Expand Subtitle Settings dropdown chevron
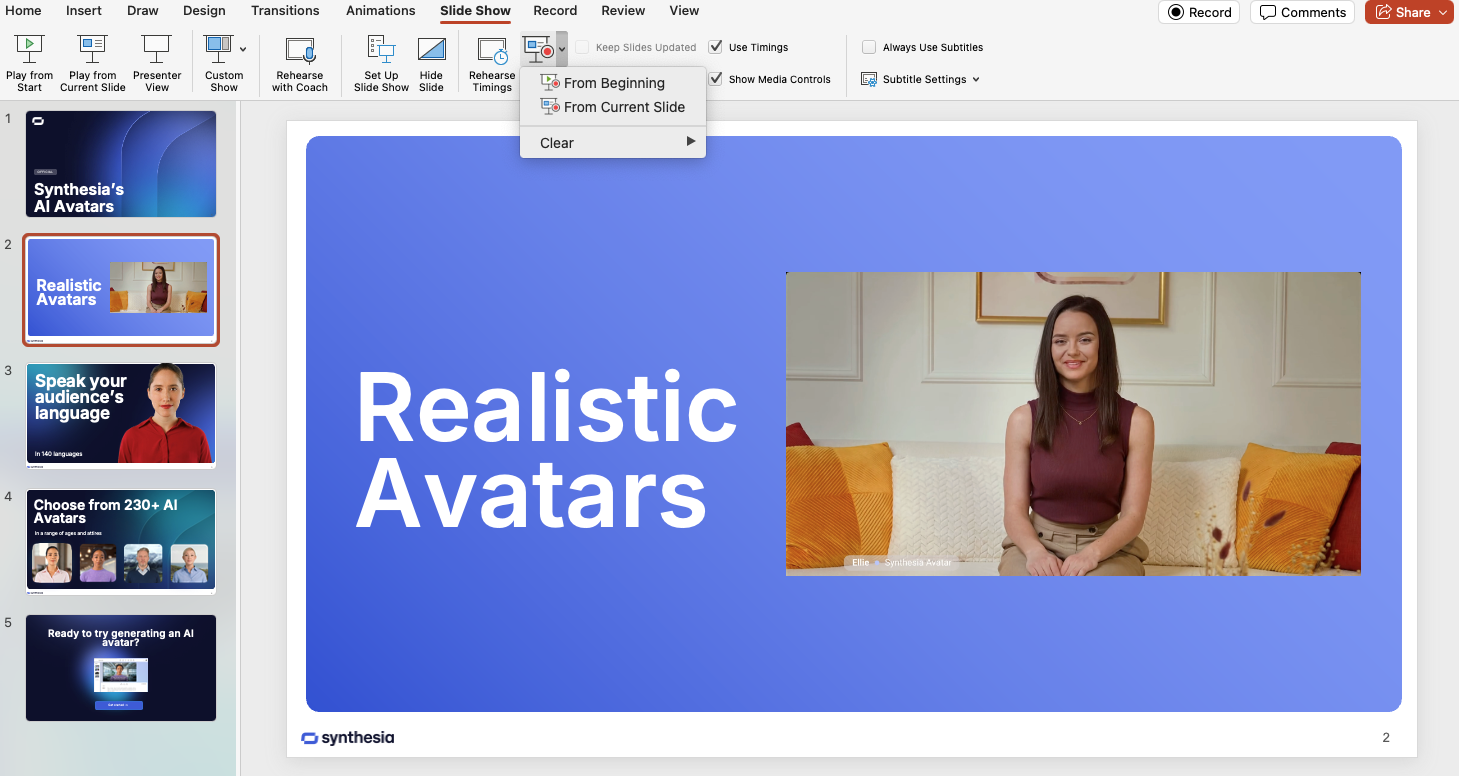 click(x=976, y=79)
